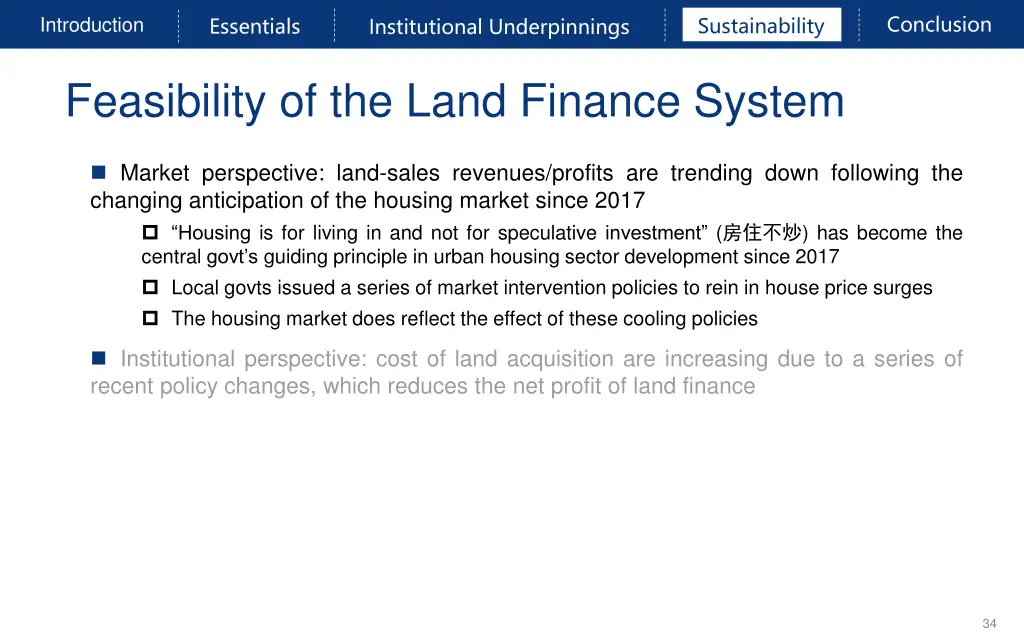Click the faded square bullet beside Institutional perspective
Viewport: 1024px width, 640px height.
point(99,358)
